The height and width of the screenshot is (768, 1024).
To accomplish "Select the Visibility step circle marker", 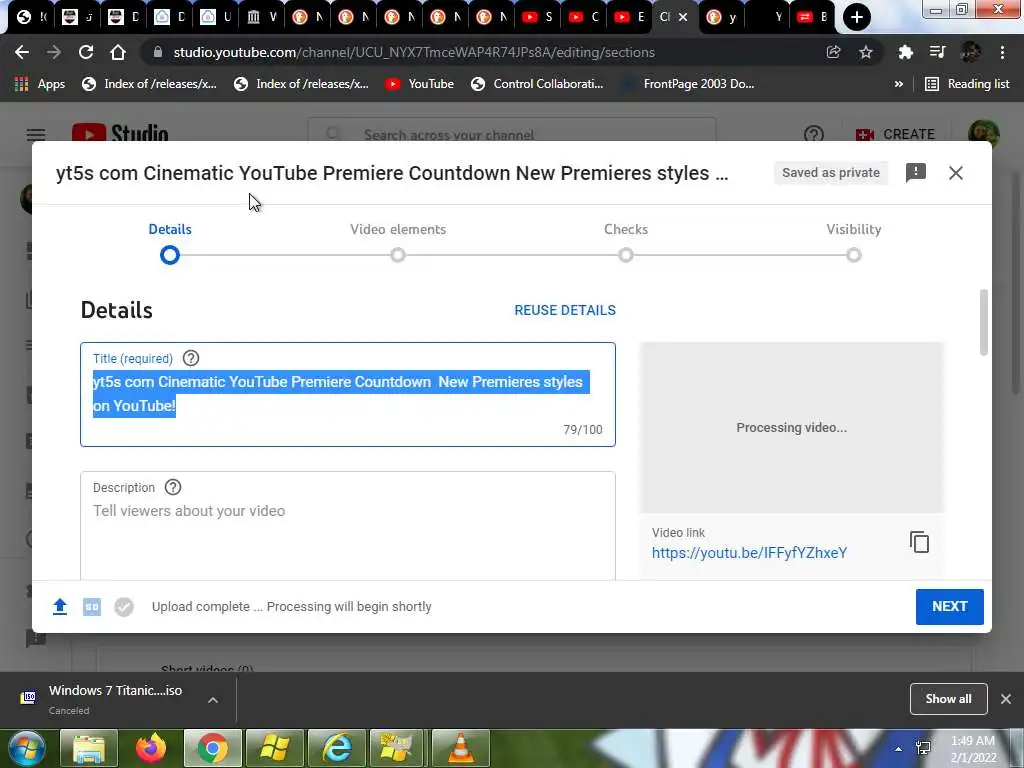I will 854,255.
